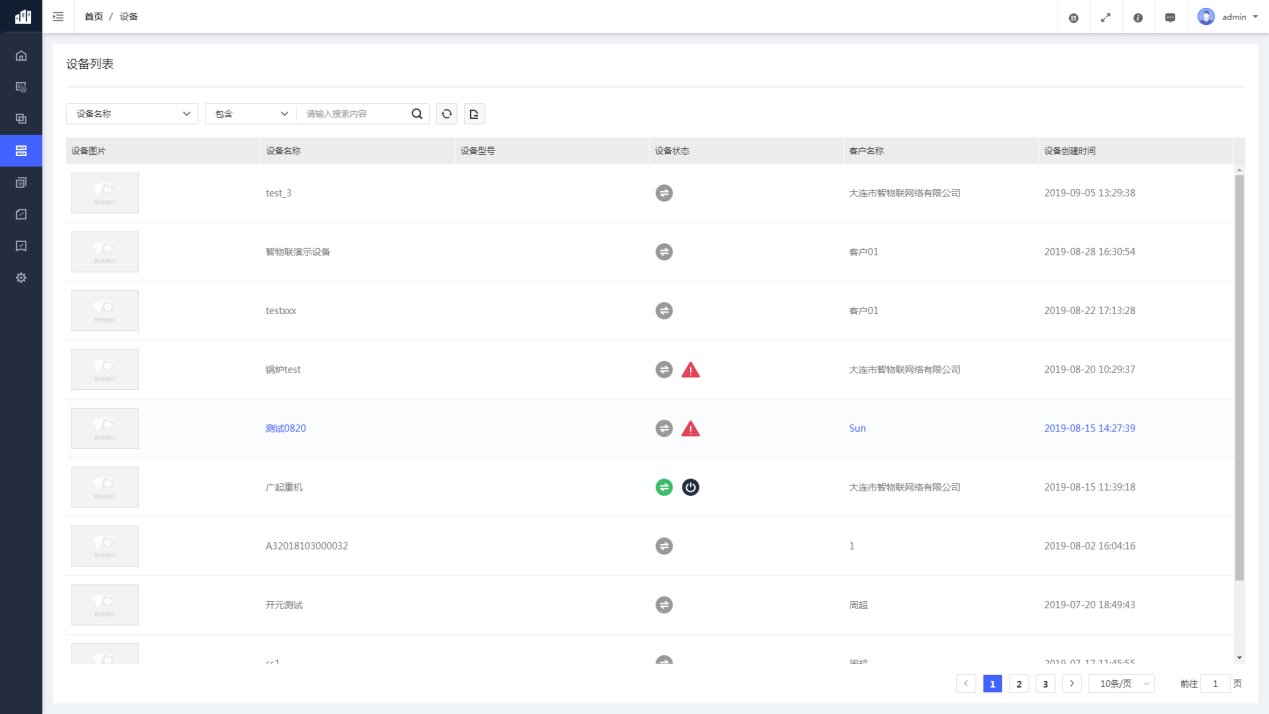Click 首页 in the breadcrumb
The width and height of the screenshot is (1269, 714).
coord(93,17)
